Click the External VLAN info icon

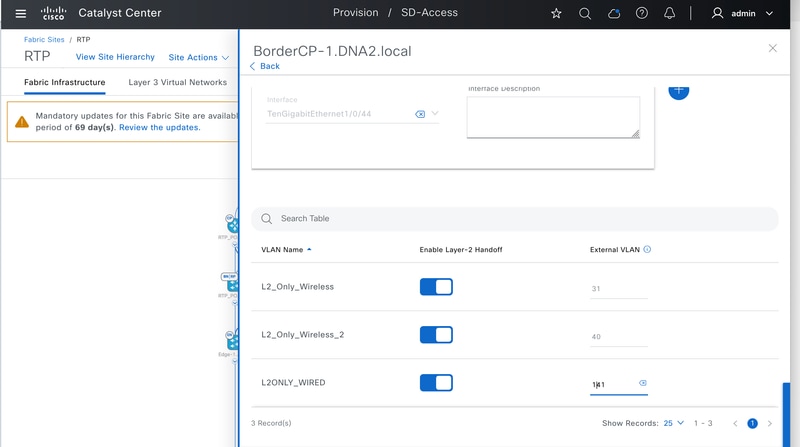647,250
